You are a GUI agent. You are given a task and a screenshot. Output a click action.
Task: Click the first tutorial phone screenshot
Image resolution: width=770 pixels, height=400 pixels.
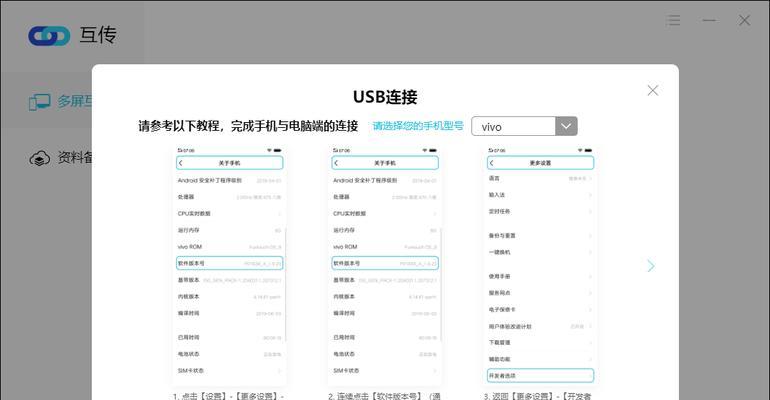230,265
